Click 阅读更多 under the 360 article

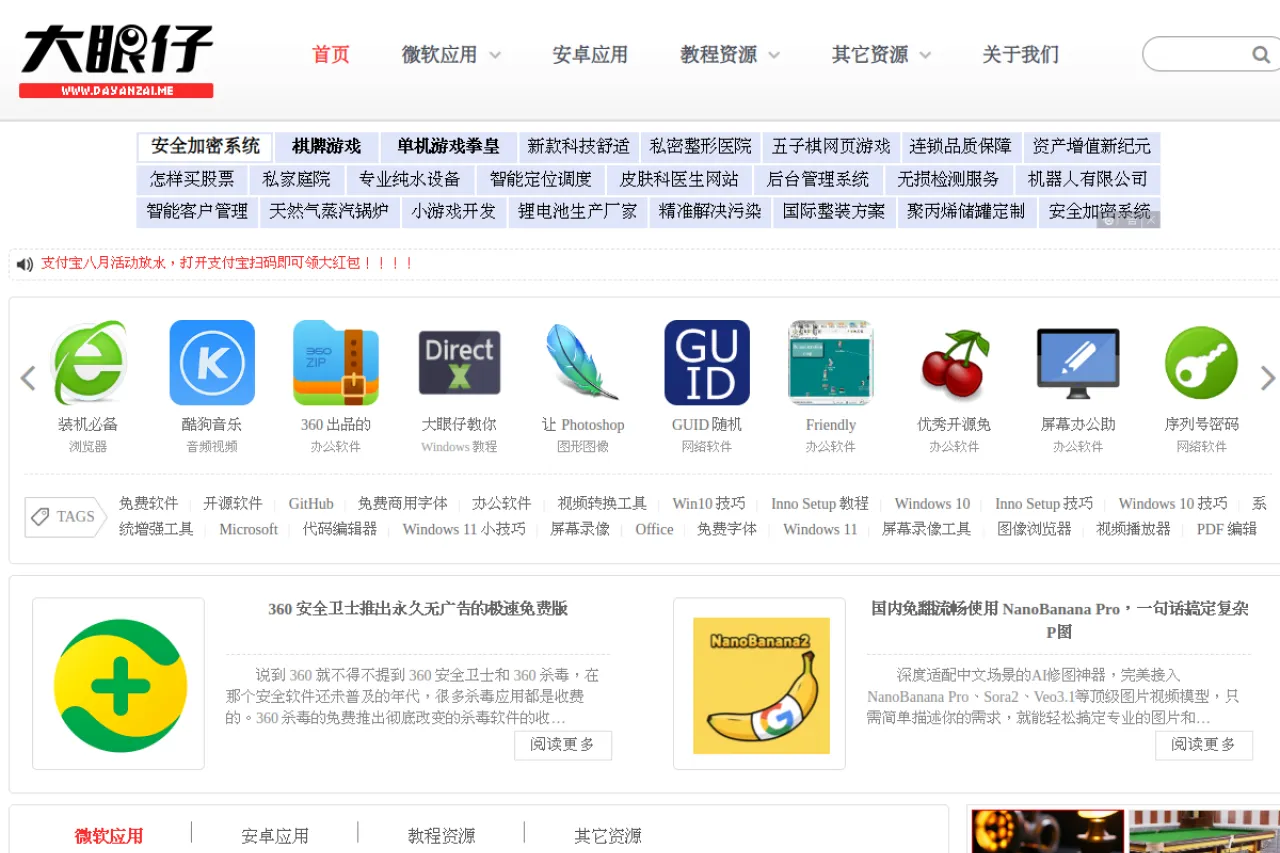coord(563,745)
